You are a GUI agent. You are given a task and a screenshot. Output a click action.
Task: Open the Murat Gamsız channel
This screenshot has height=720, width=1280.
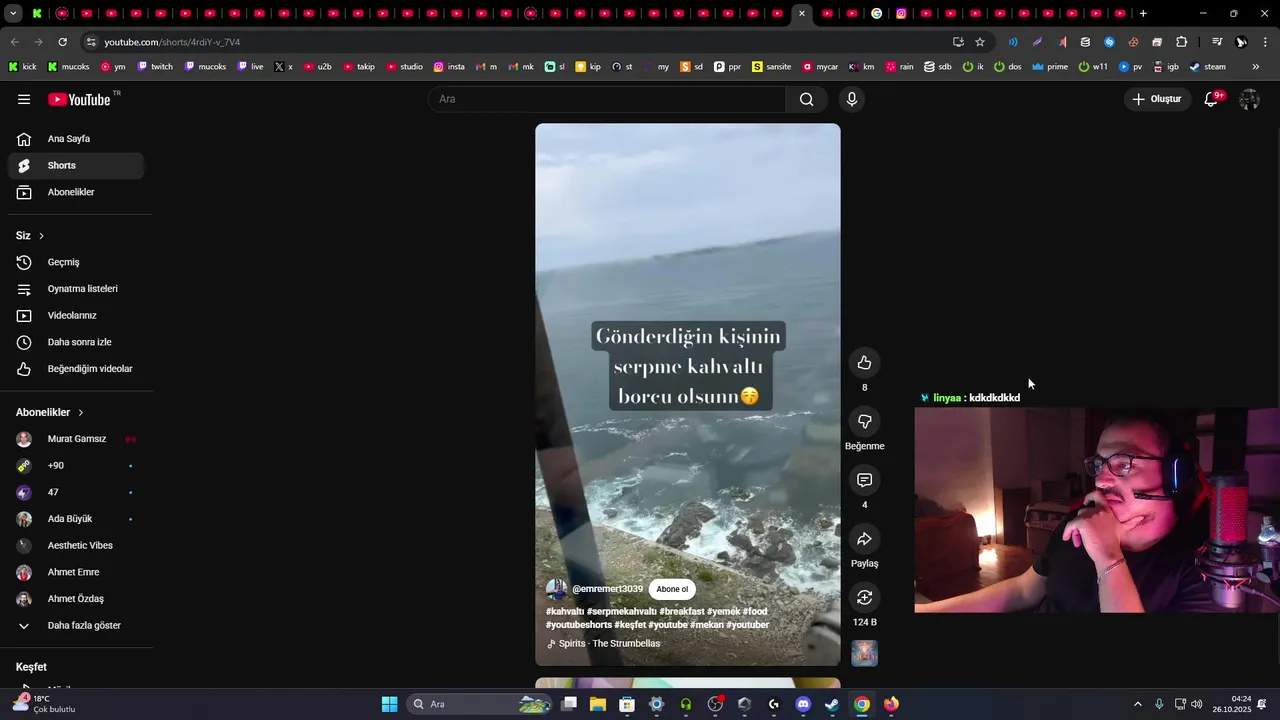click(76, 439)
